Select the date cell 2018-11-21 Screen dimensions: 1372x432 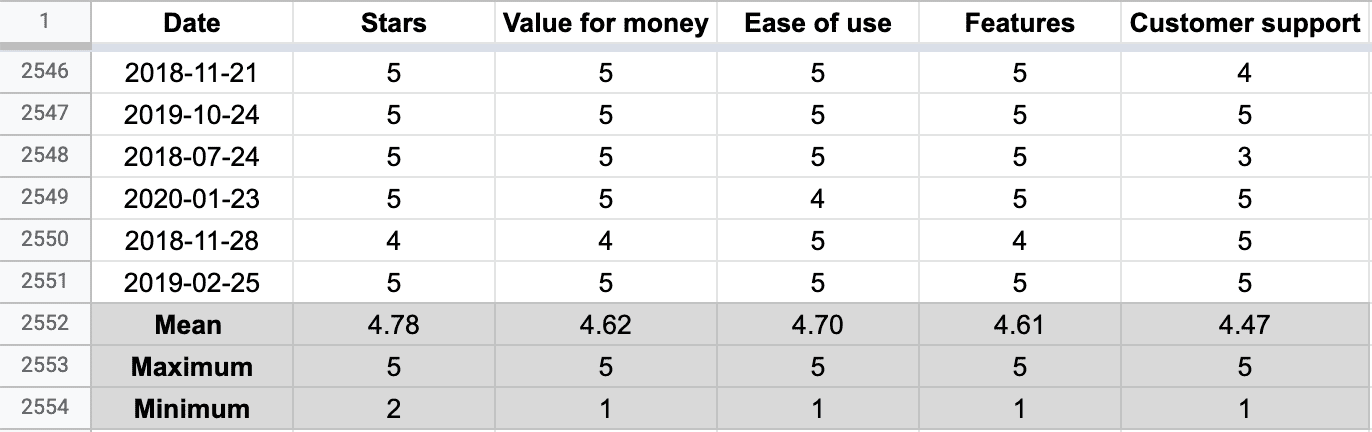[191, 73]
